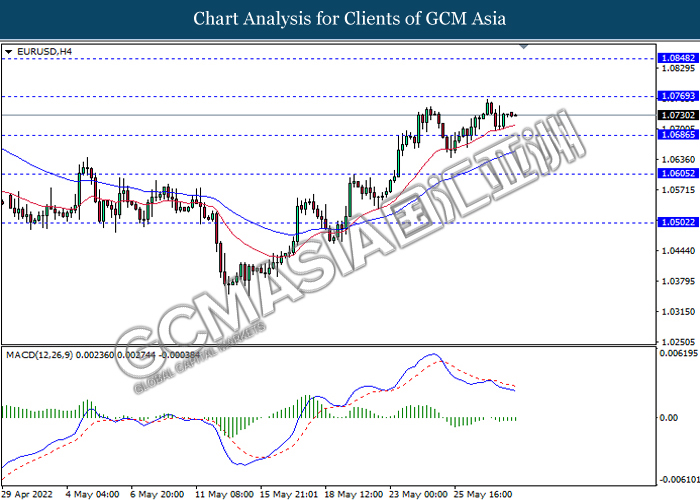Click the current price label 1.07302
700x500 pixels.
pos(678,115)
